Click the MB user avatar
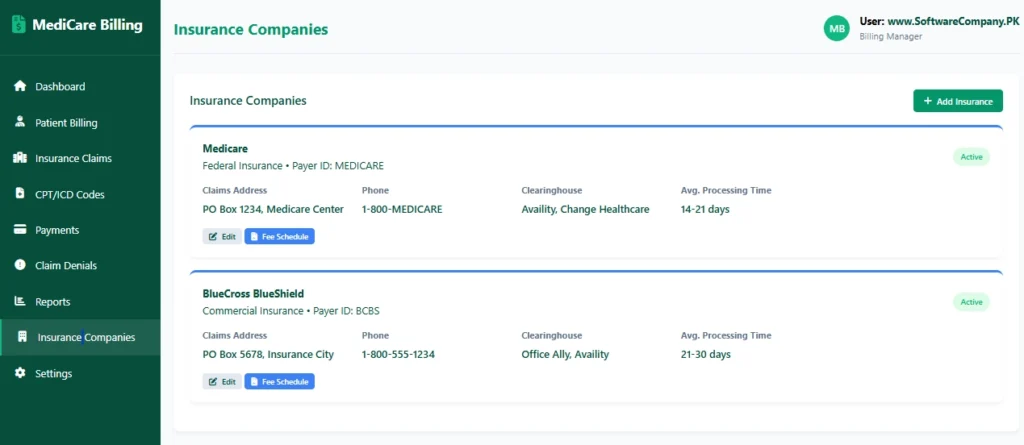This screenshot has width=1024, height=445. [835, 28]
